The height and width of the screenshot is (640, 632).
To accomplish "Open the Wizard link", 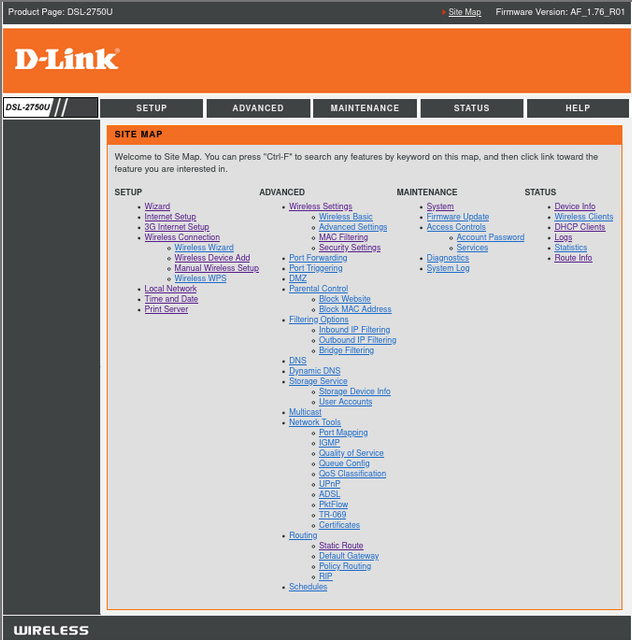I will point(157,207).
